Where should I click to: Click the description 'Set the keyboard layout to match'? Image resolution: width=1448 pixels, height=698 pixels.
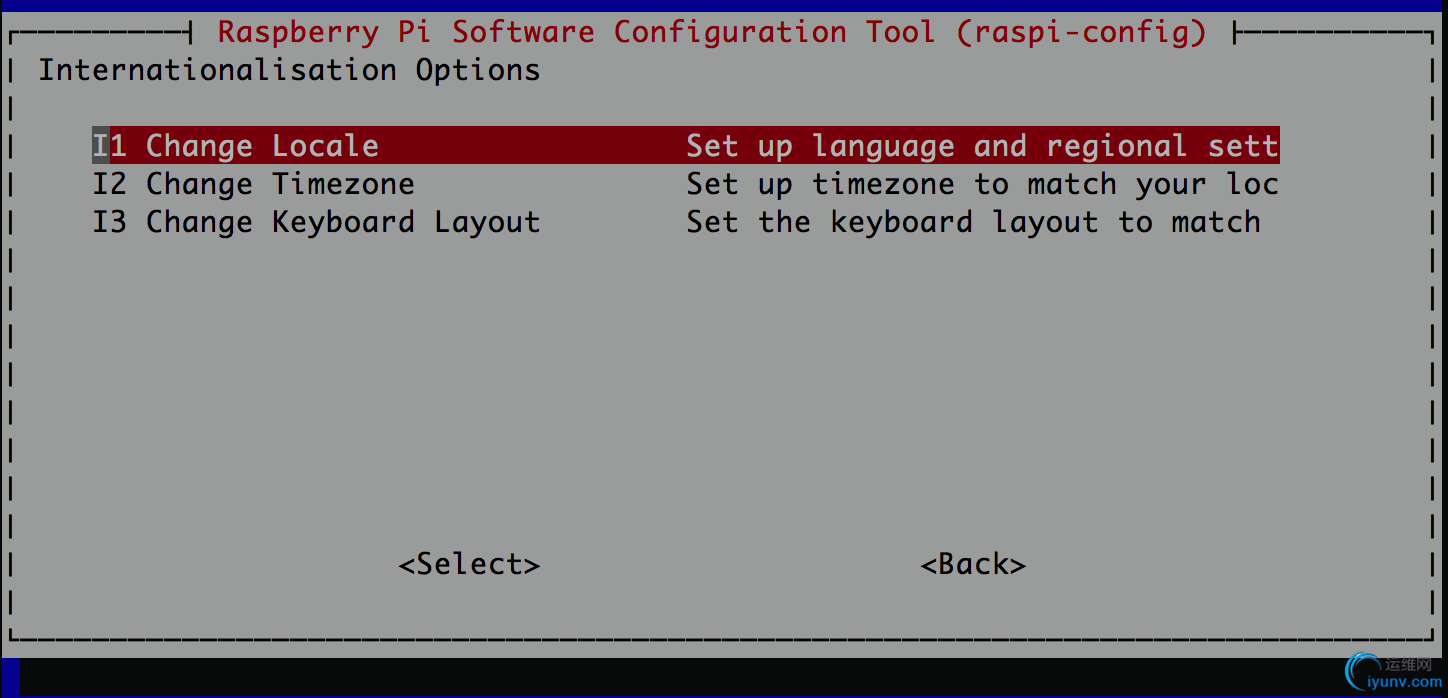tap(973, 222)
